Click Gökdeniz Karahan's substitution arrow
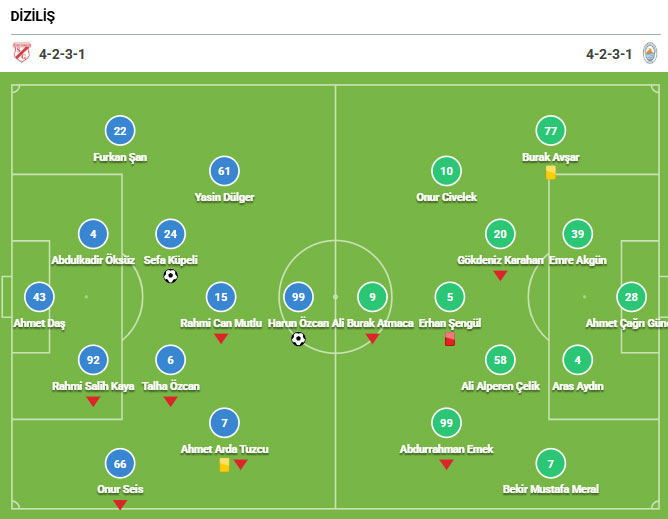 pos(500,276)
